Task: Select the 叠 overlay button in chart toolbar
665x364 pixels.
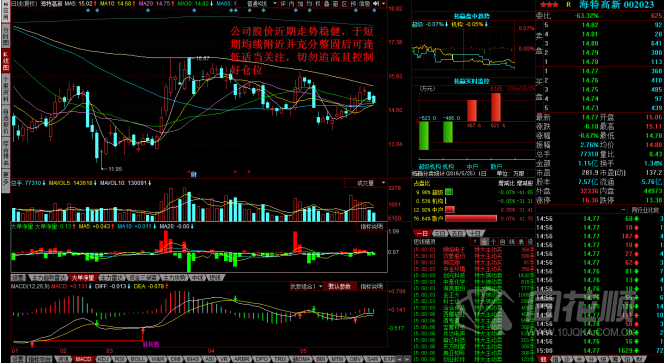Action: [327, 3]
